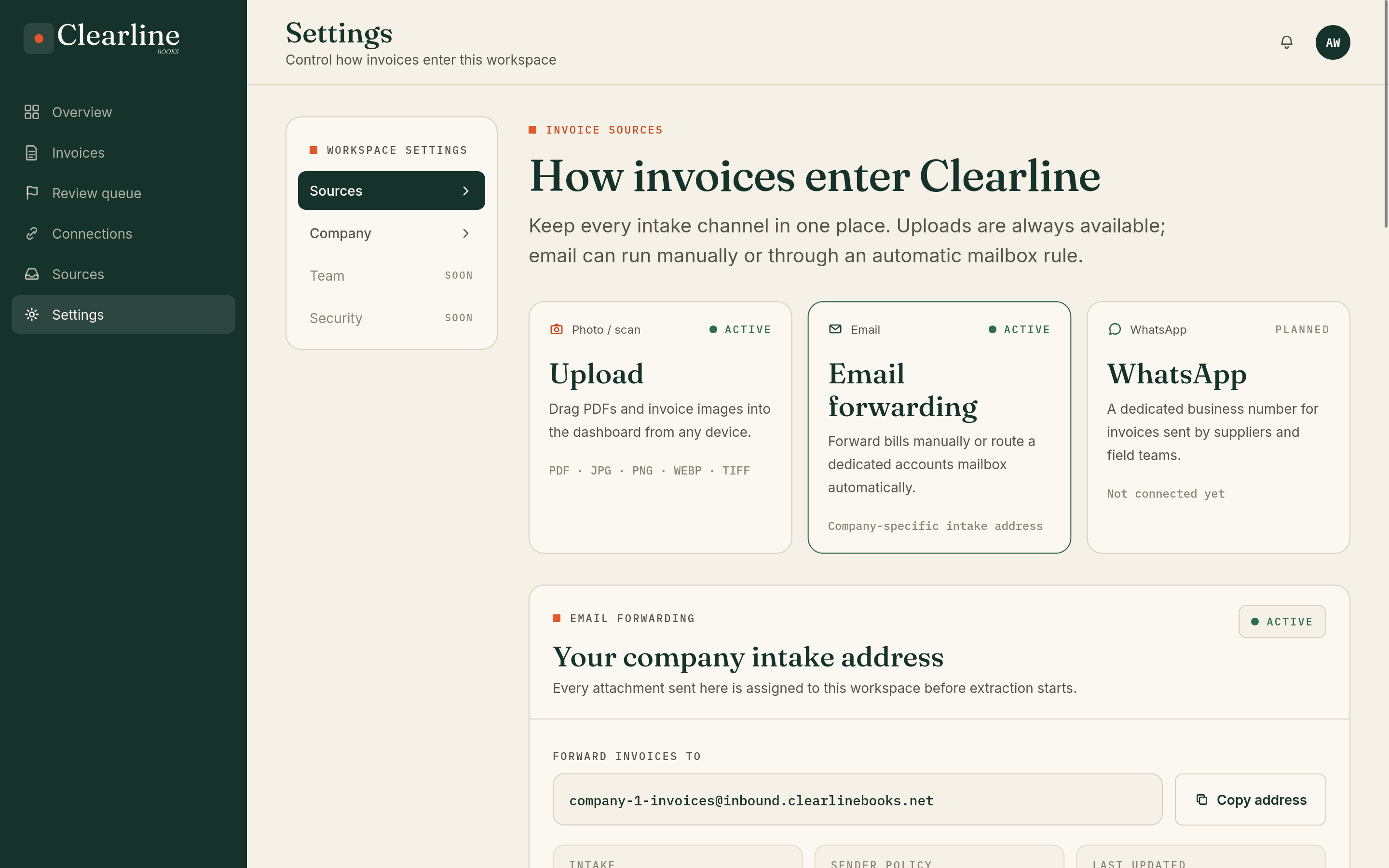Viewport: 1389px width, 868px height.
Task: Open the AW user avatar menu
Action: (1332, 42)
